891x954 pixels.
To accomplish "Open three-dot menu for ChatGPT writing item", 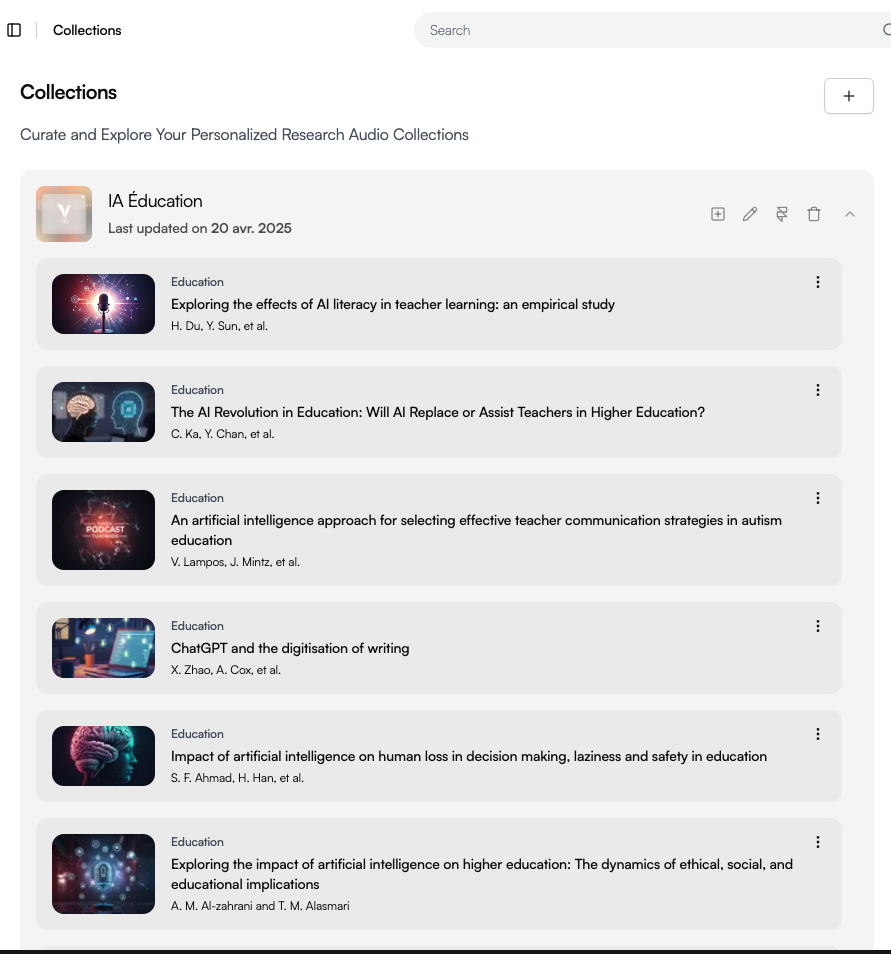I will 818,626.
